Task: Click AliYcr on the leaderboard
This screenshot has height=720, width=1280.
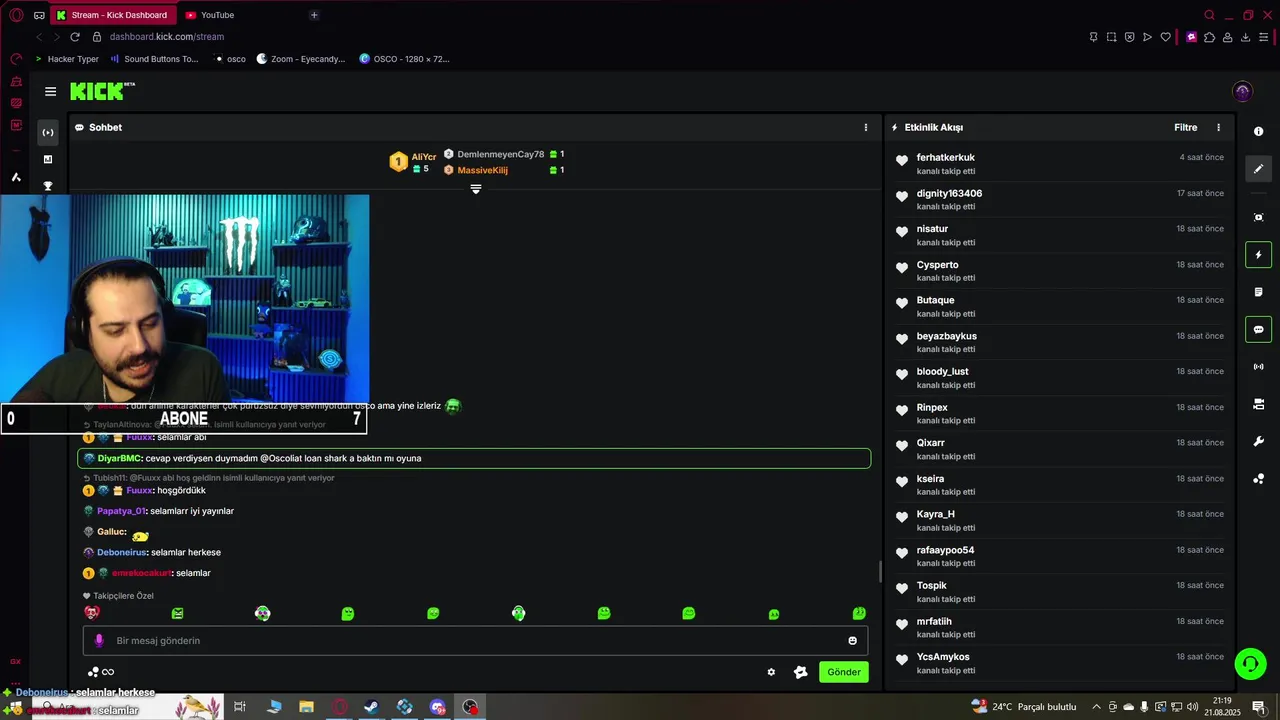Action: click(x=424, y=157)
